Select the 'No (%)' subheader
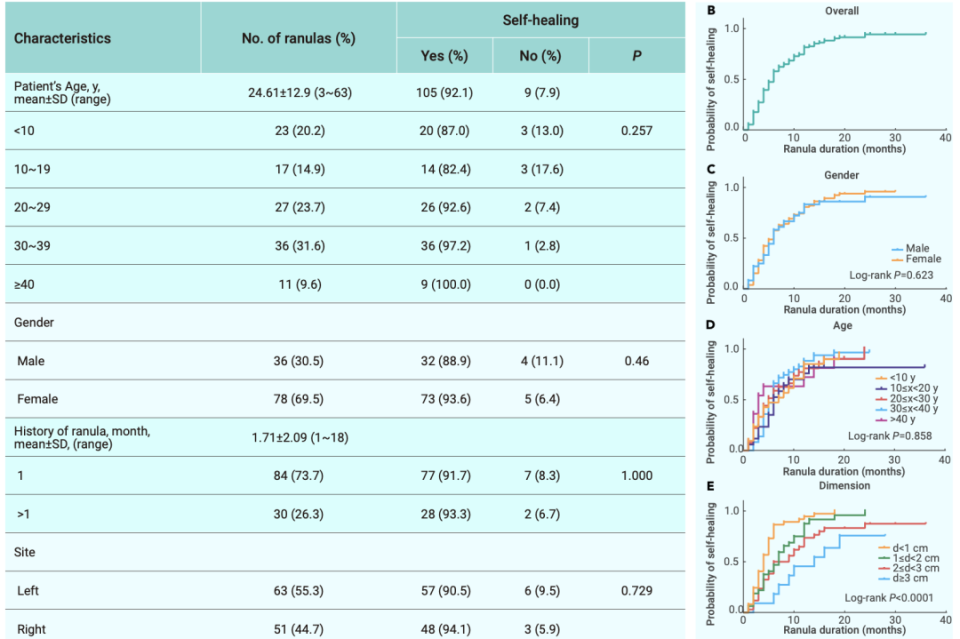The width and height of the screenshot is (960, 639). pyautogui.click(x=541, y=56)
